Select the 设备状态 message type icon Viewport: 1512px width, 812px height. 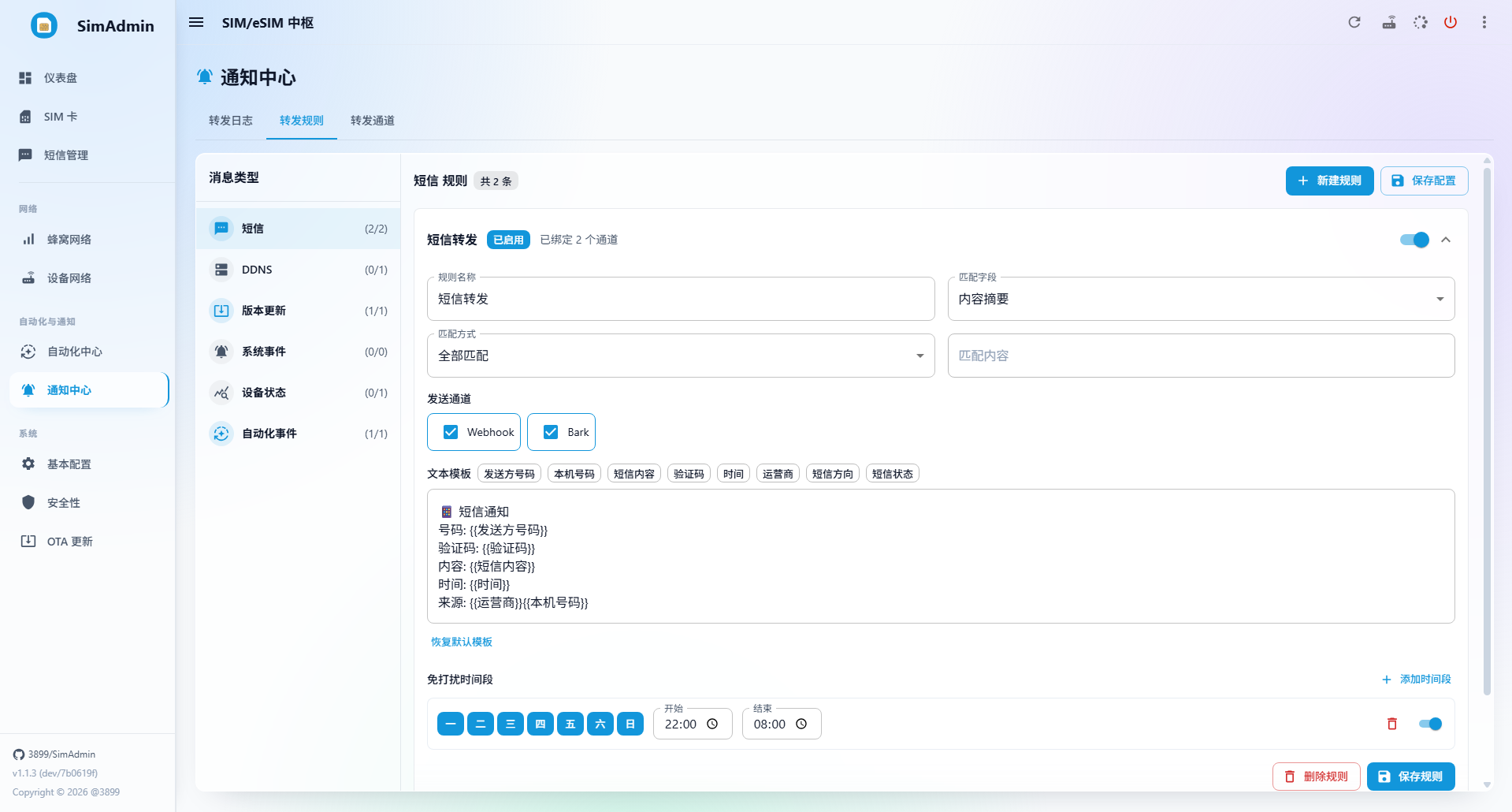(221, 393)
